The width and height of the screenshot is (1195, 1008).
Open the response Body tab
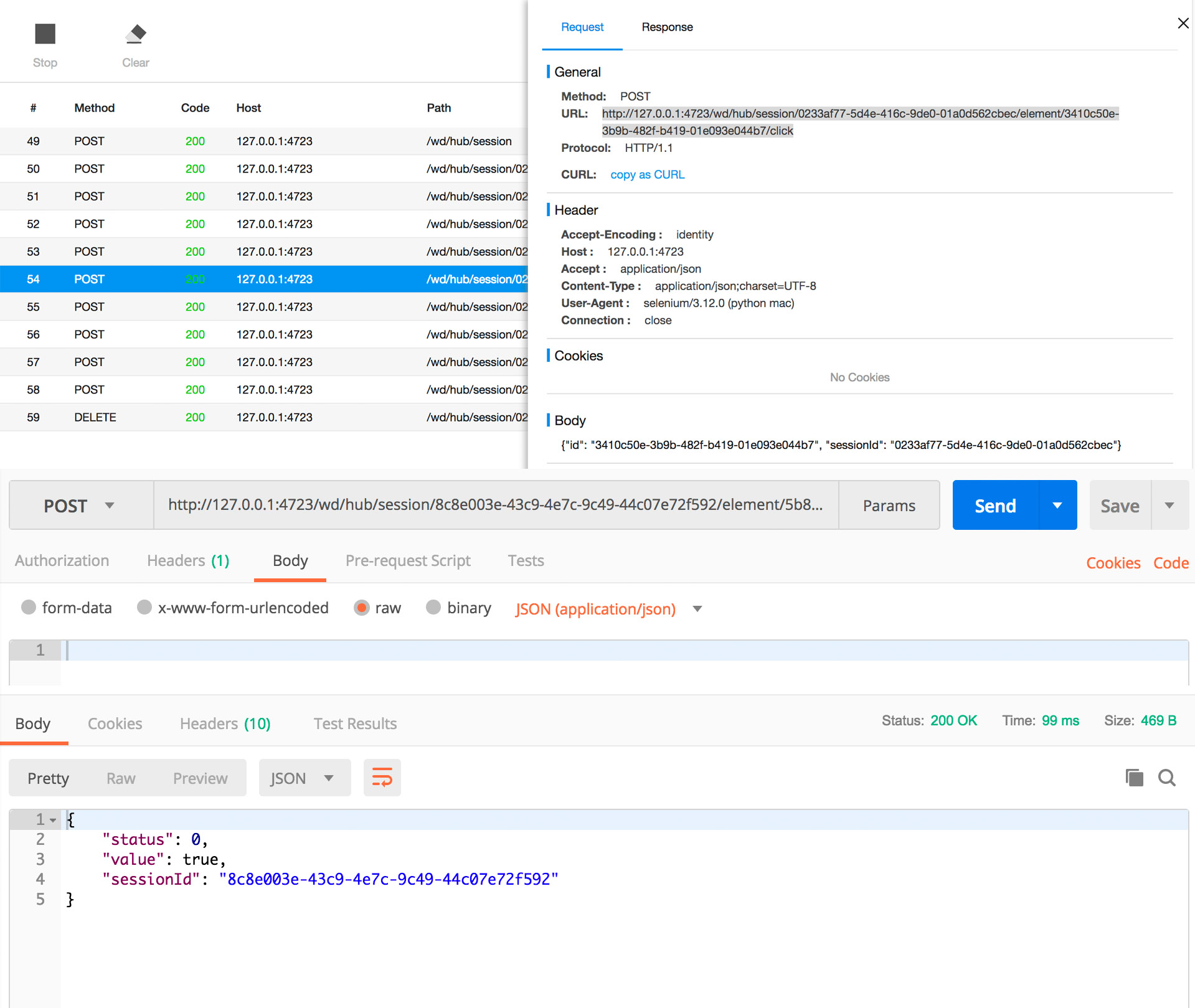tap(33, 723)
